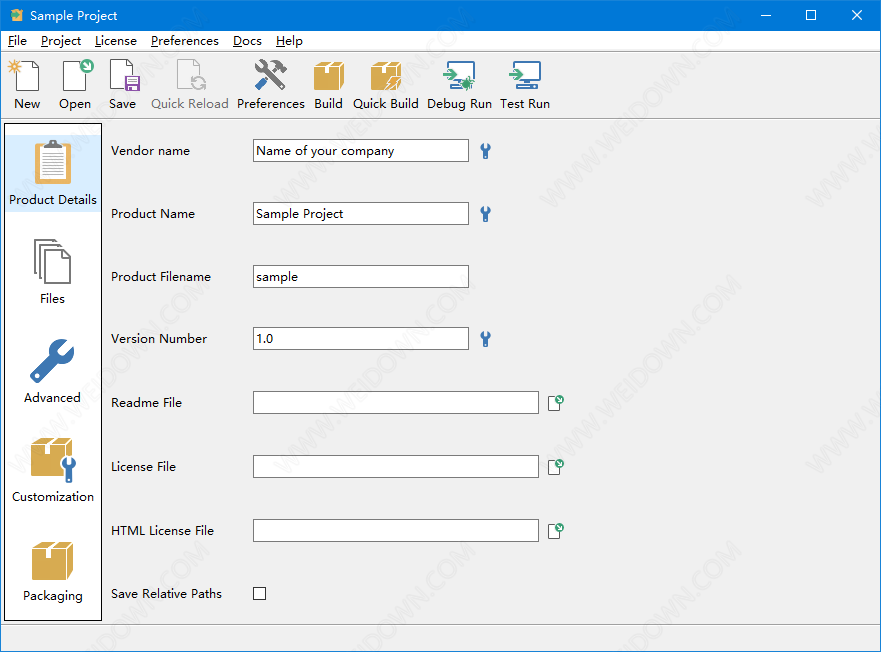Launch Test Run from toolbar
The image size is (881, 652).
(525, 84)
